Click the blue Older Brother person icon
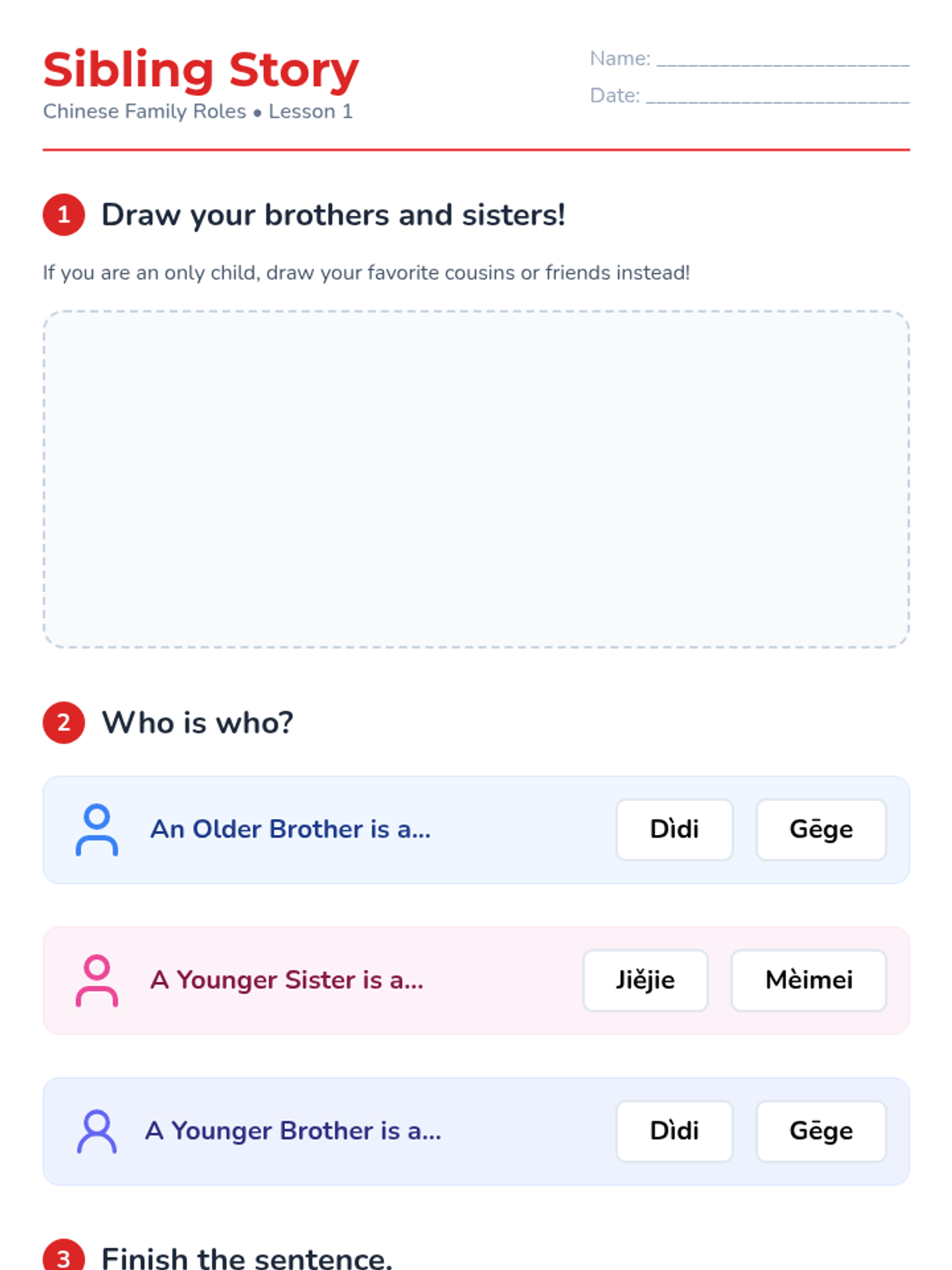This screenshot has width=952, height=1270. [97, 829]
